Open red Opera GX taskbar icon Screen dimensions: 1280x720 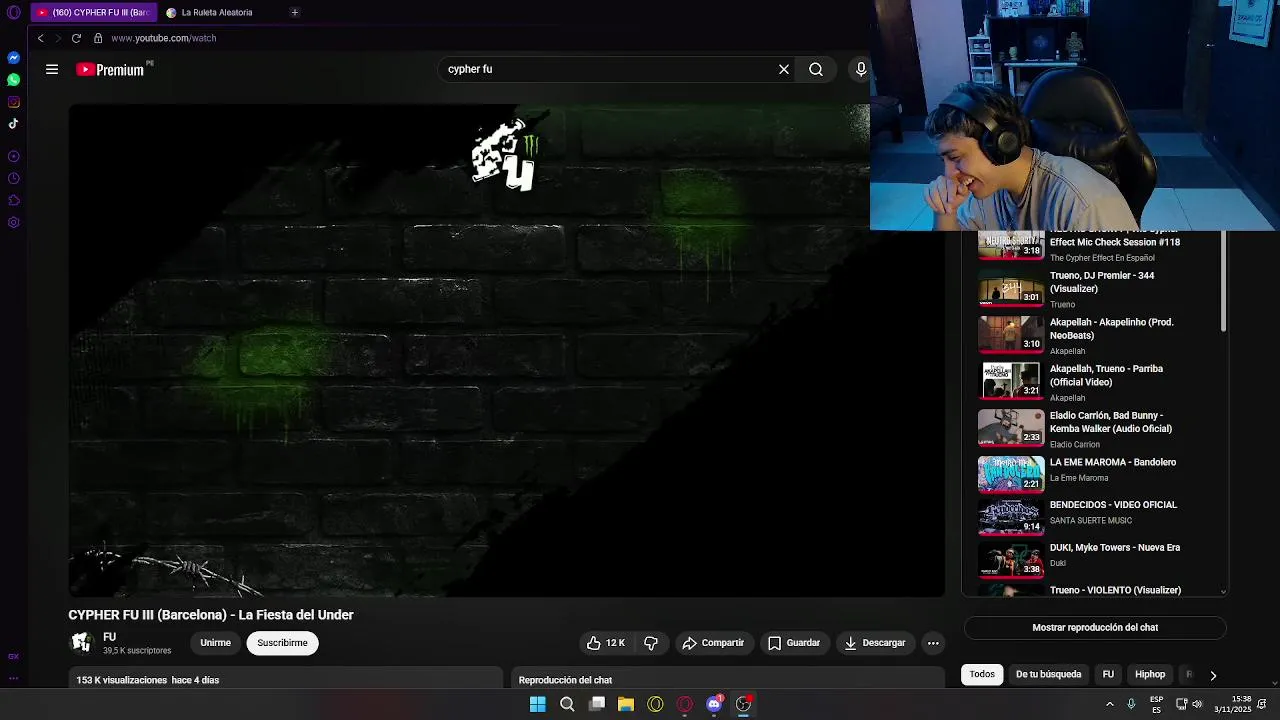[x=685, y=704]
